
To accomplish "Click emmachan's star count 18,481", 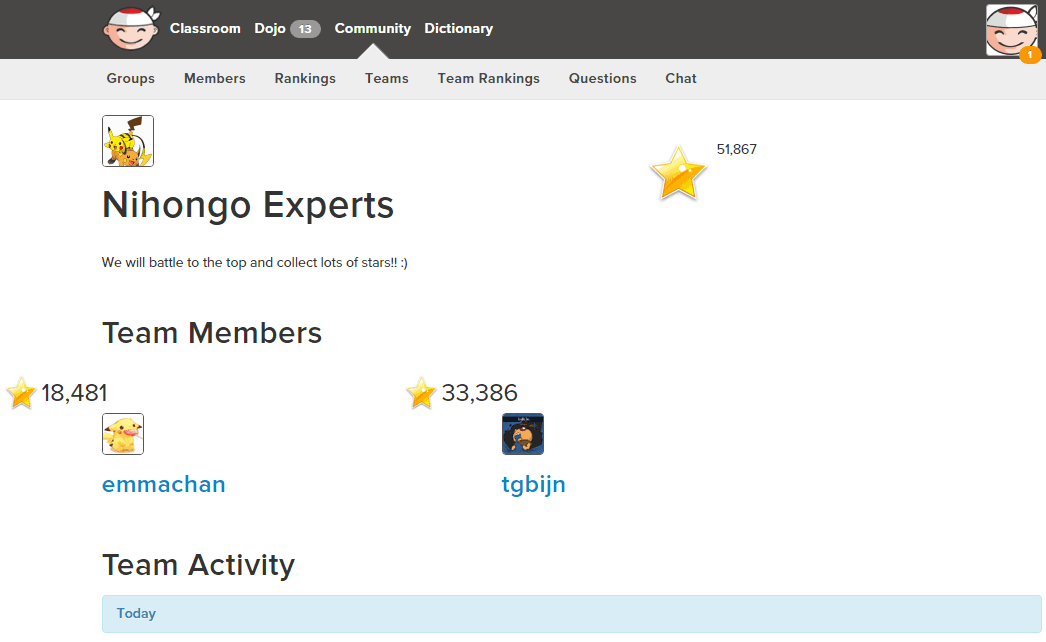I will (x=74, y=393).
